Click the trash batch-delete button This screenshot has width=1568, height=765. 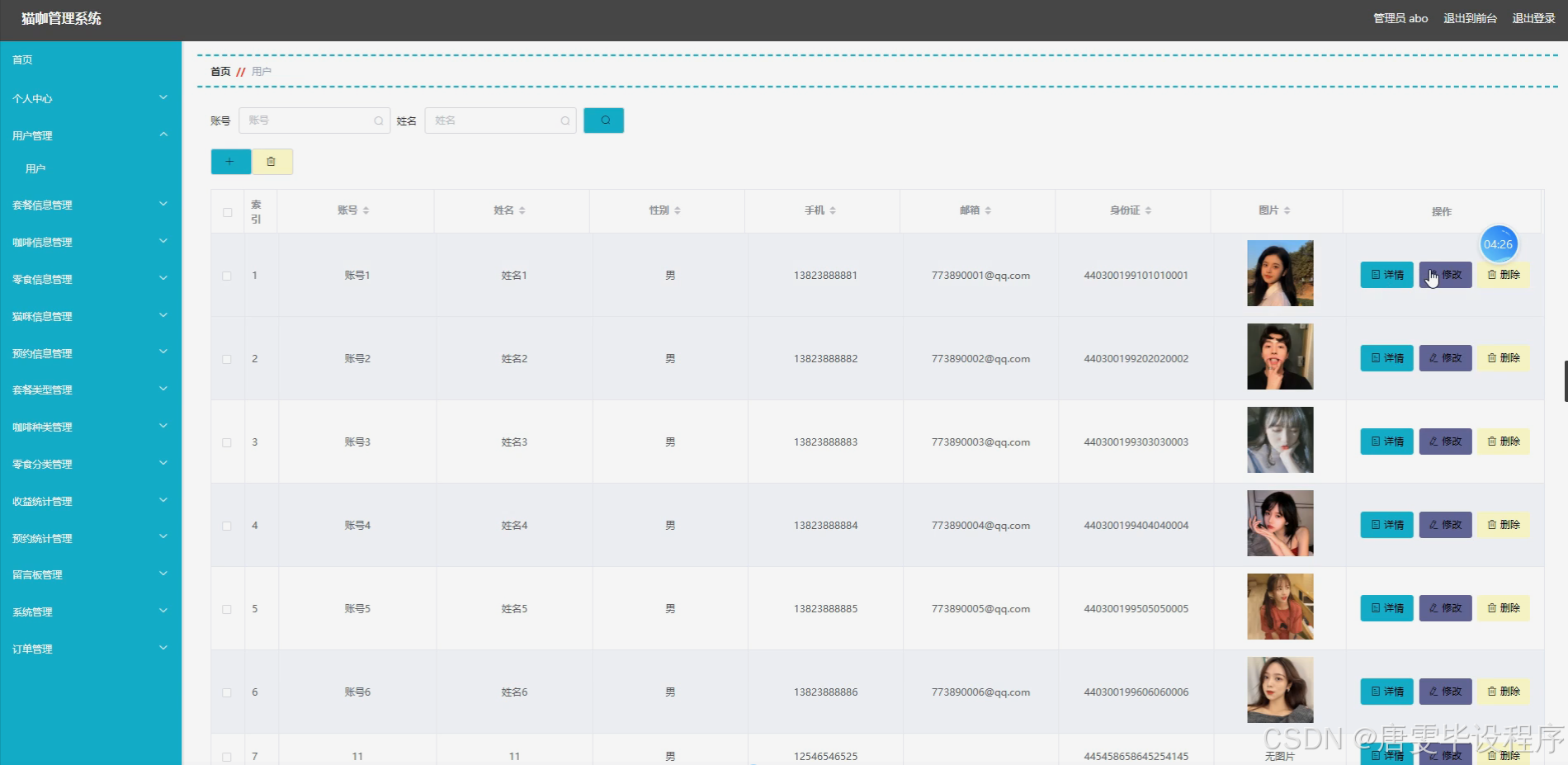(x=272, y=162)
